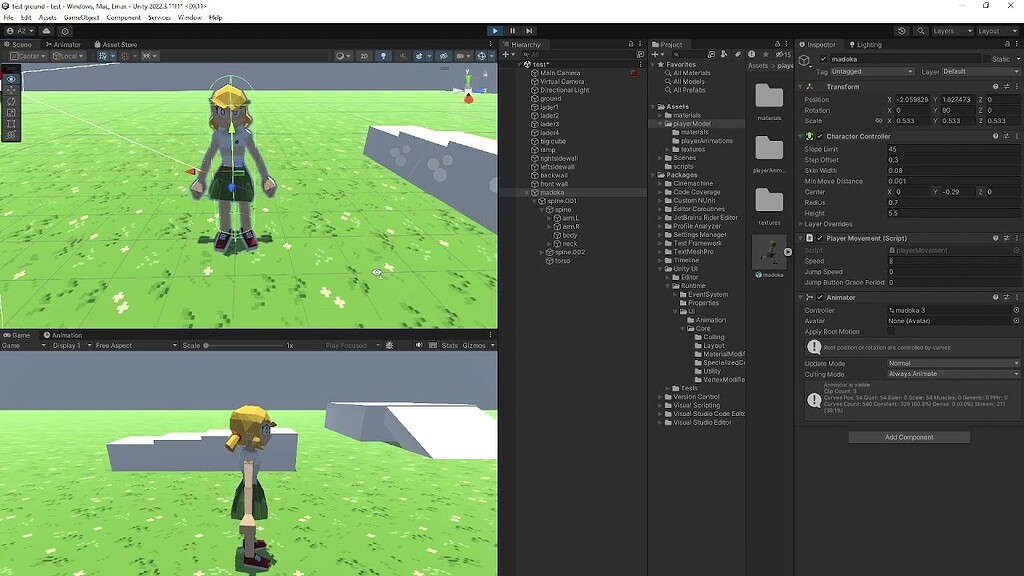Mute game audio in the Game view toolbar
The image size is (1024, 576).
tap(420, 344)
